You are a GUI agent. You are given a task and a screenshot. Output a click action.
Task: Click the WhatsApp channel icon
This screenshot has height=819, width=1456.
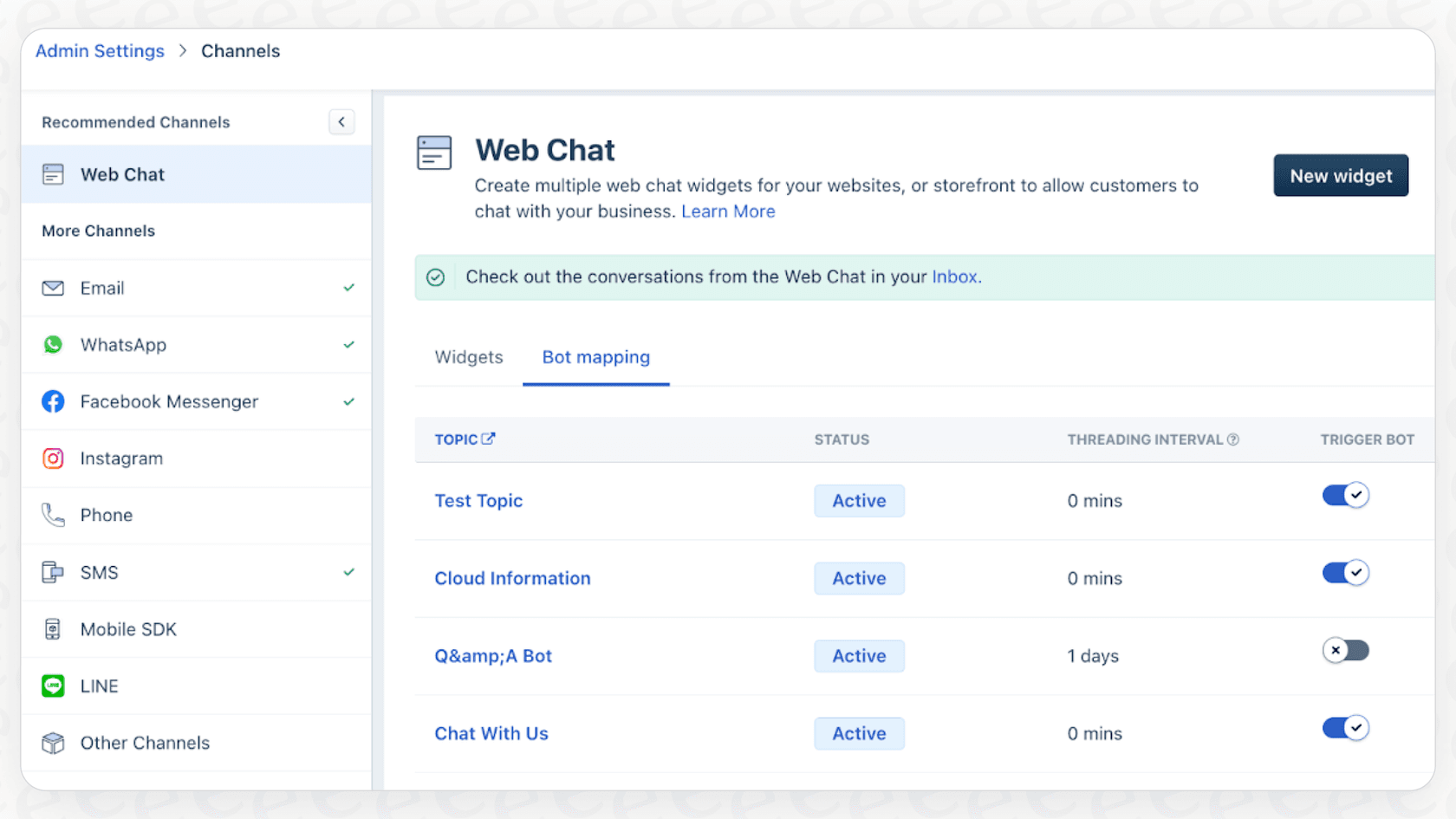(53, 345)
